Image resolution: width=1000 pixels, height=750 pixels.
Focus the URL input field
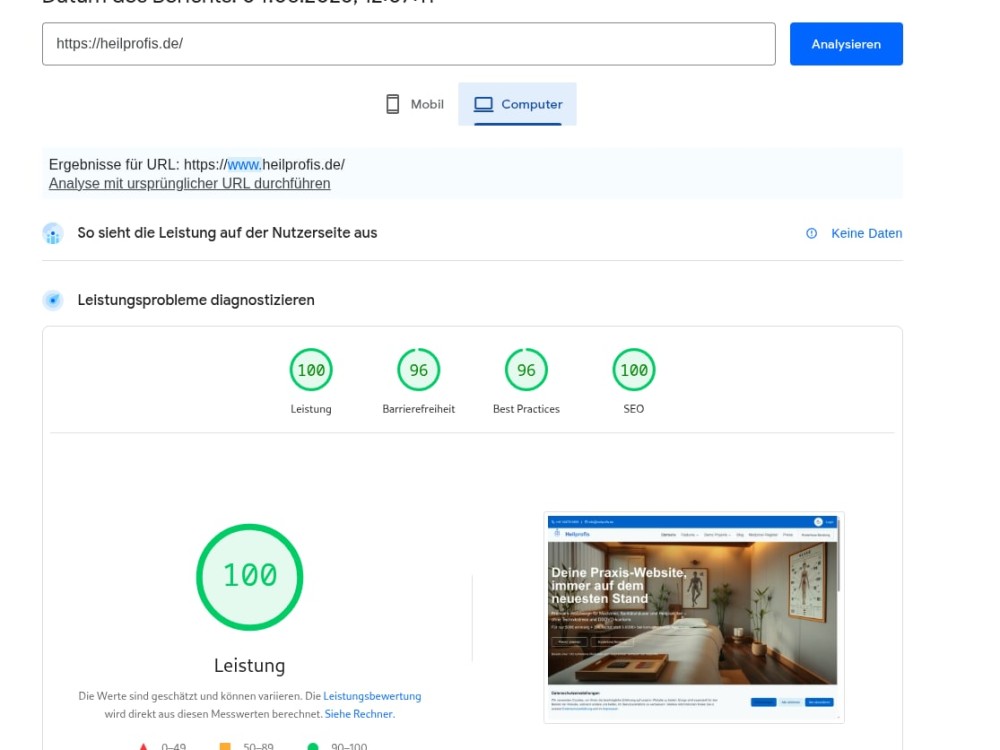click(x=409, y=44)
